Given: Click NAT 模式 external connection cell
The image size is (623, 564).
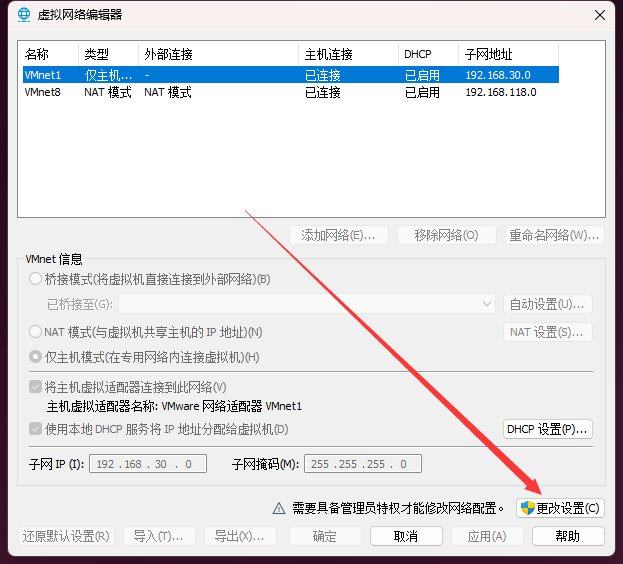Looking at the screenshot, I should 168,92.
